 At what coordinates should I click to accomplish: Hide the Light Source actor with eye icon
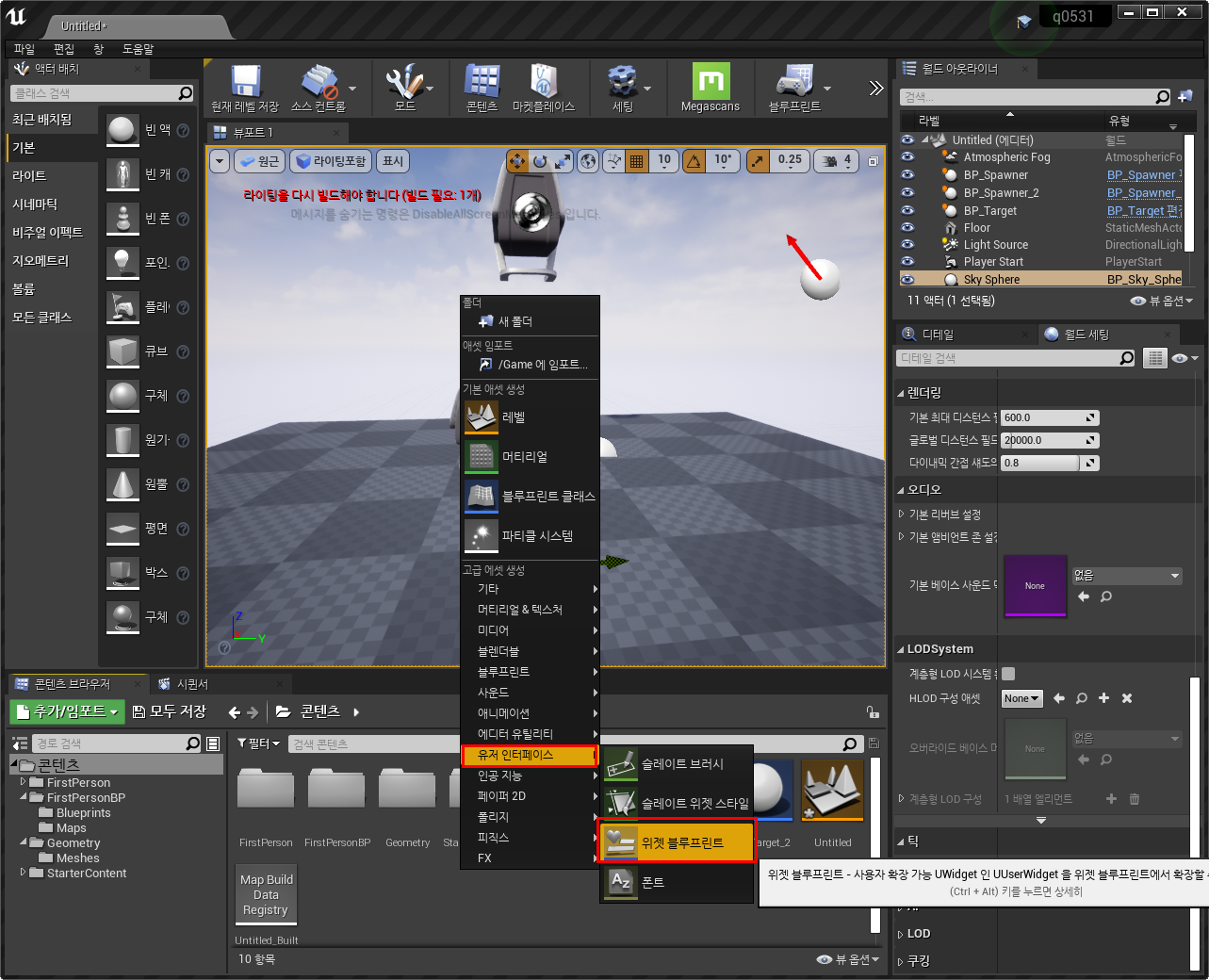tap(907, 244)
